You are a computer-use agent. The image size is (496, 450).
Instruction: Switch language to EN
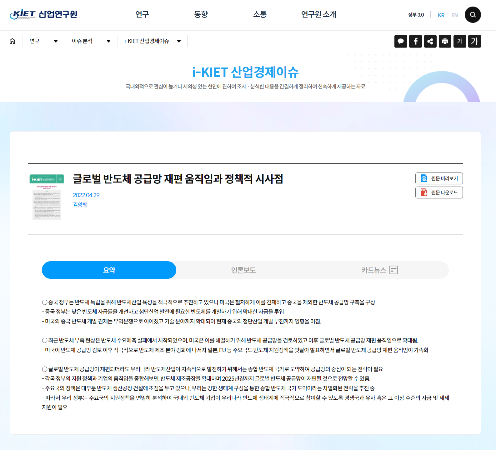tap(455, 15)
